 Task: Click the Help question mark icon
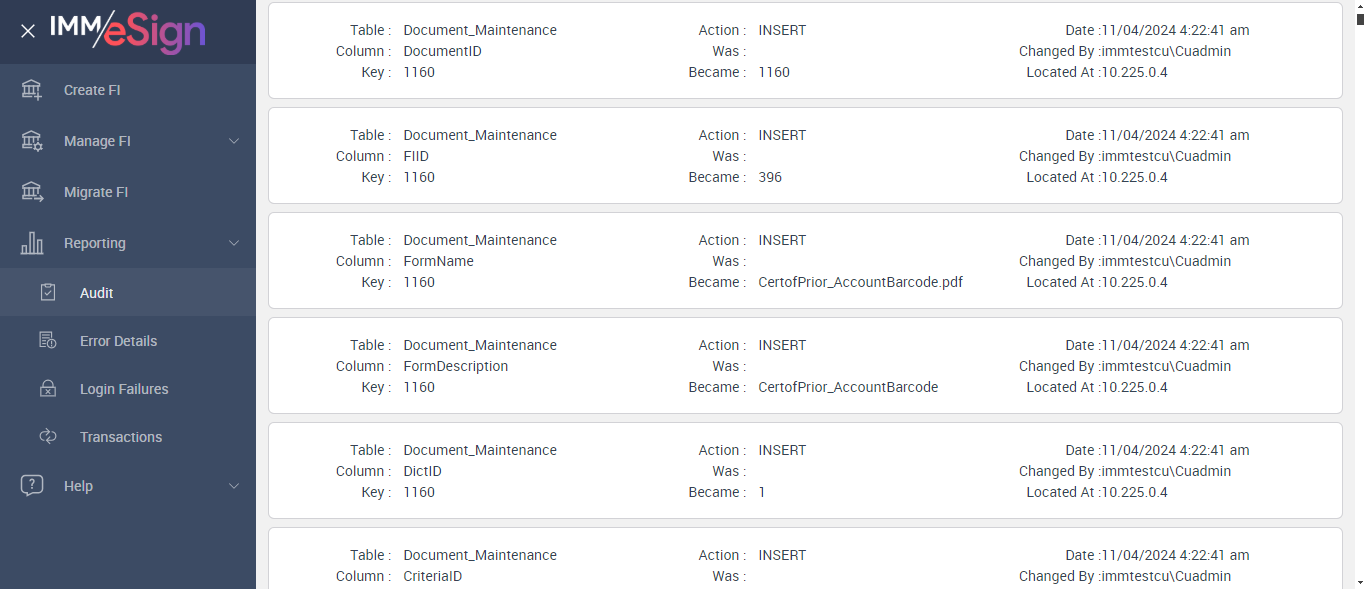[x=32, y=486]
